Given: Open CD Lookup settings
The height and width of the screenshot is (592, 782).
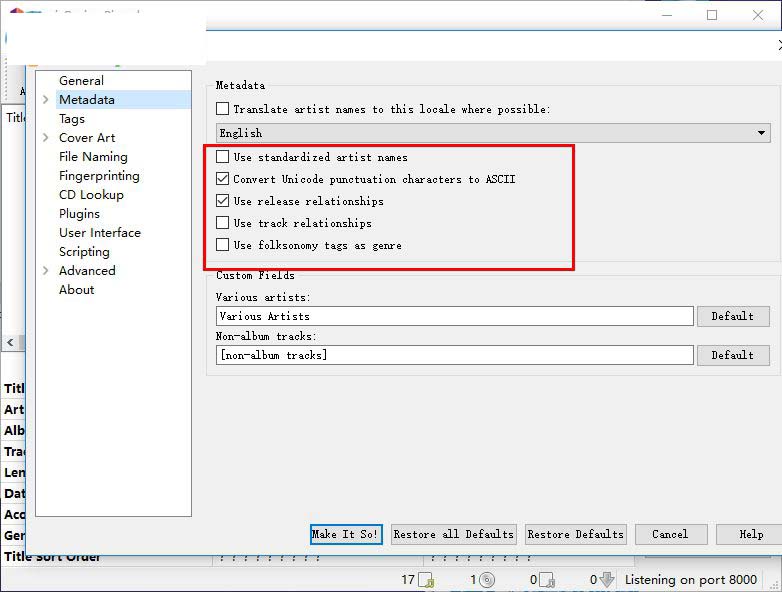Looking at the screenshot, I should click(91, 195).
